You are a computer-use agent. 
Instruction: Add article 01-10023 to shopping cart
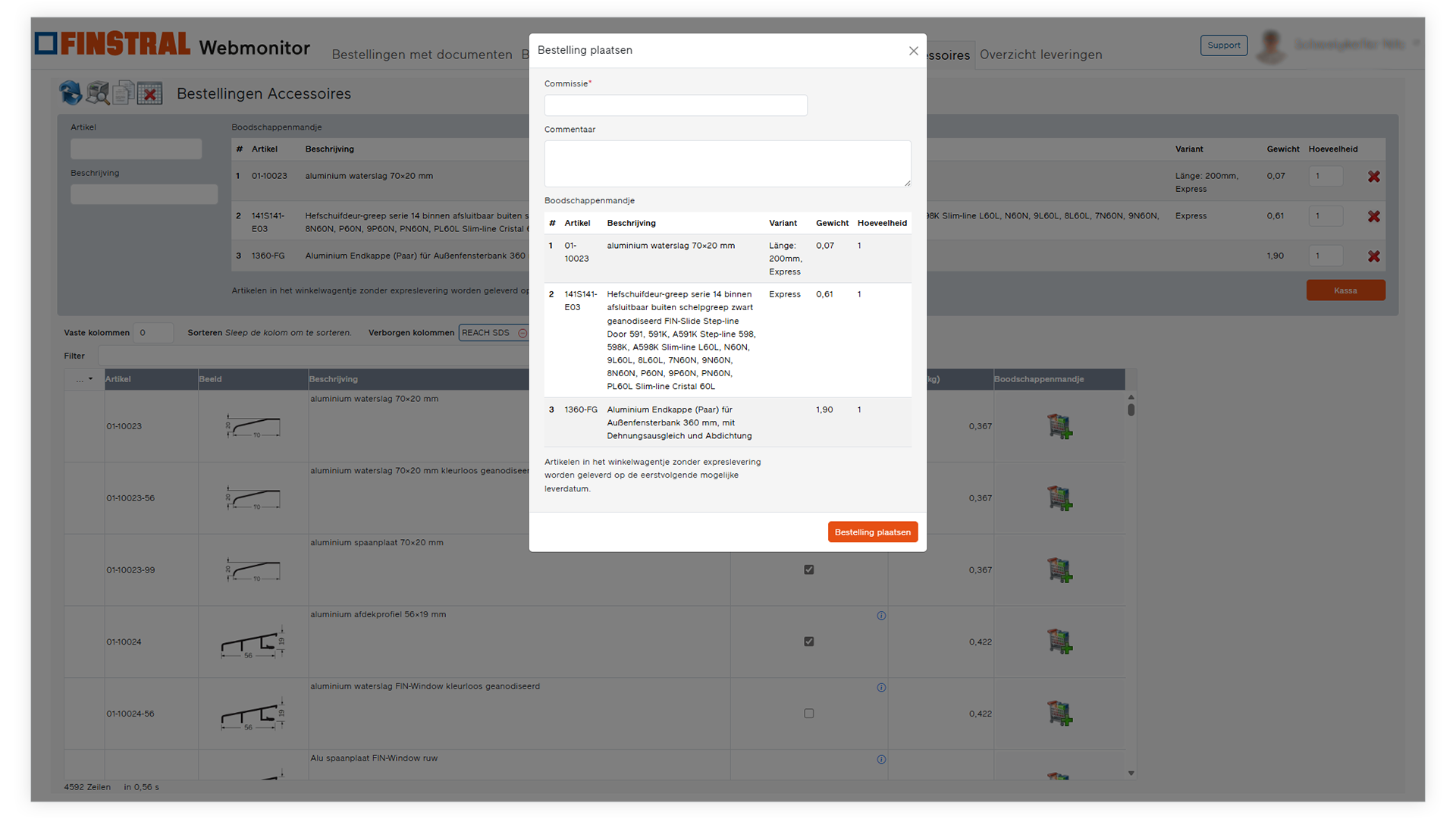(x=1059, y=426)
